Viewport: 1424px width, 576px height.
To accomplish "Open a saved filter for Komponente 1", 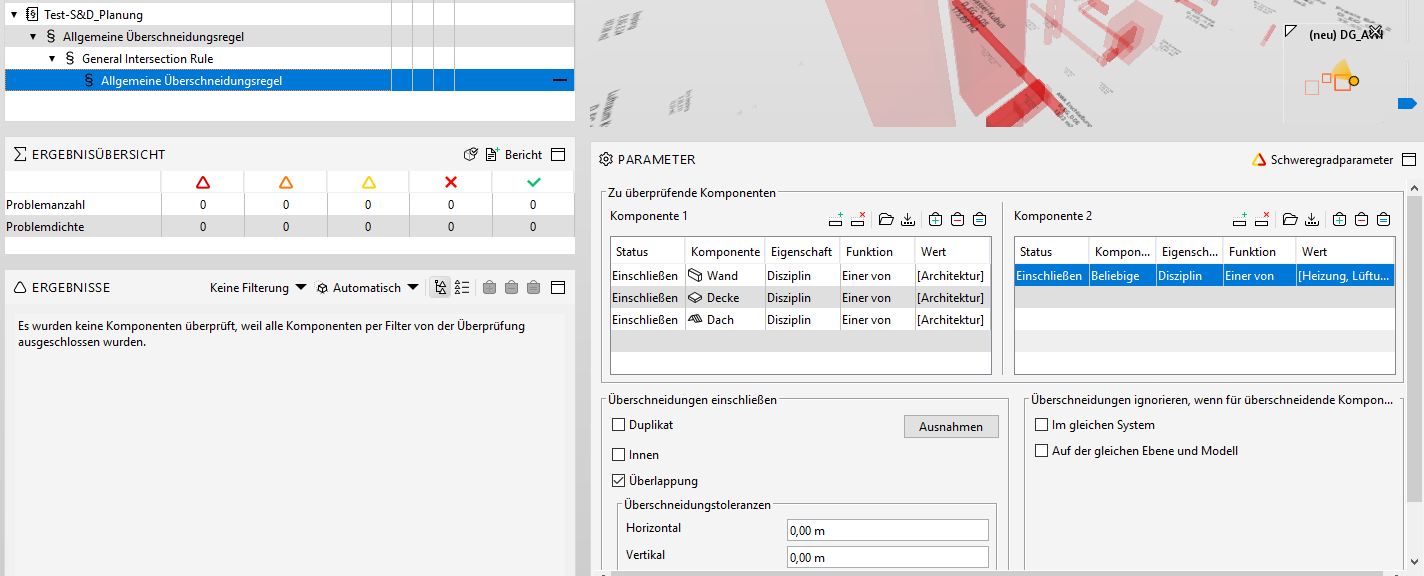I will pos(886,219).
